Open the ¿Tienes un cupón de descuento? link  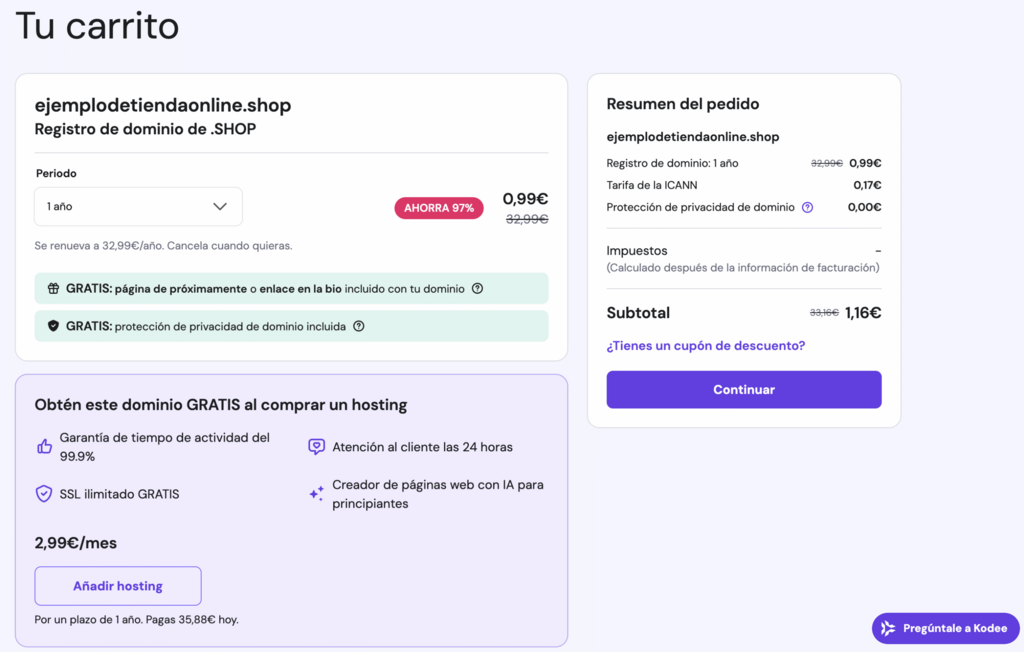click(705, 346)
